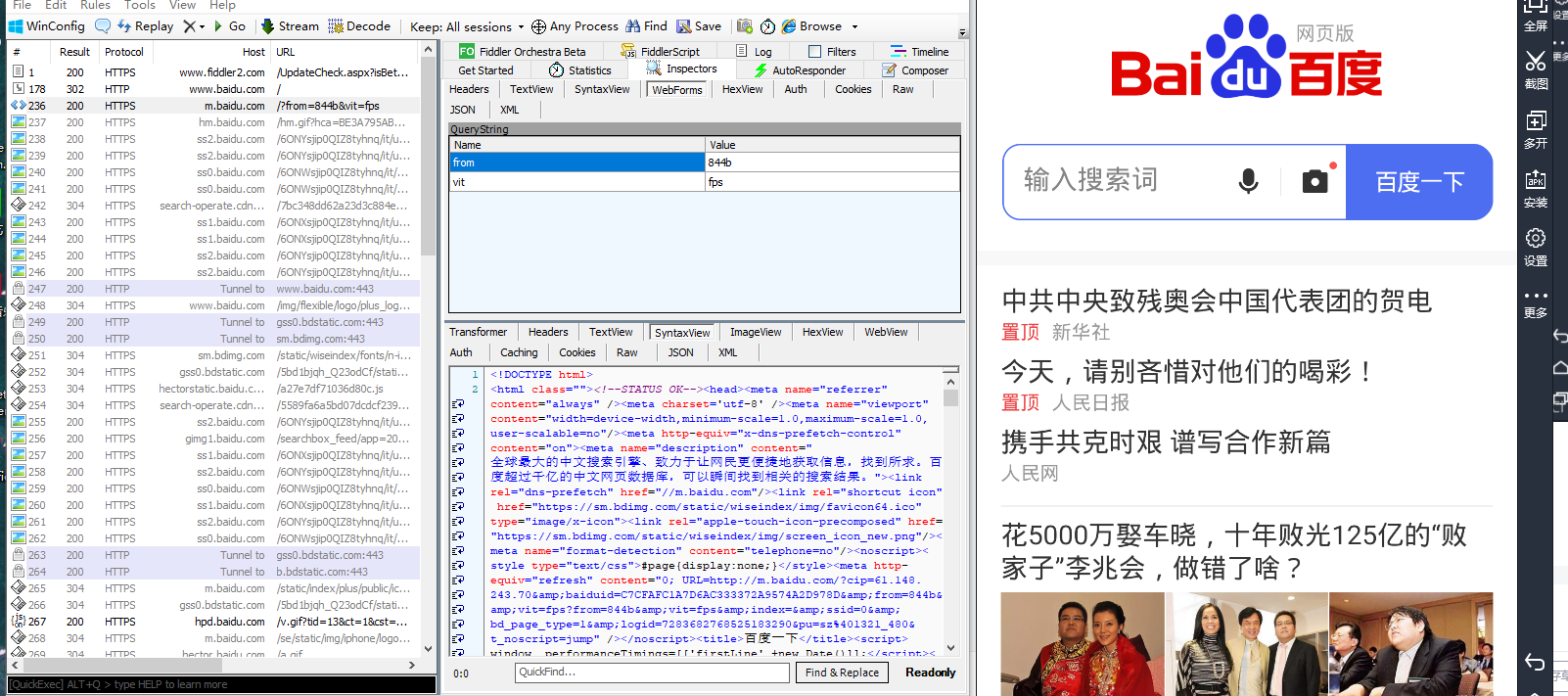
Task: Click the Go resume arrow
Action: coord(230,26)
